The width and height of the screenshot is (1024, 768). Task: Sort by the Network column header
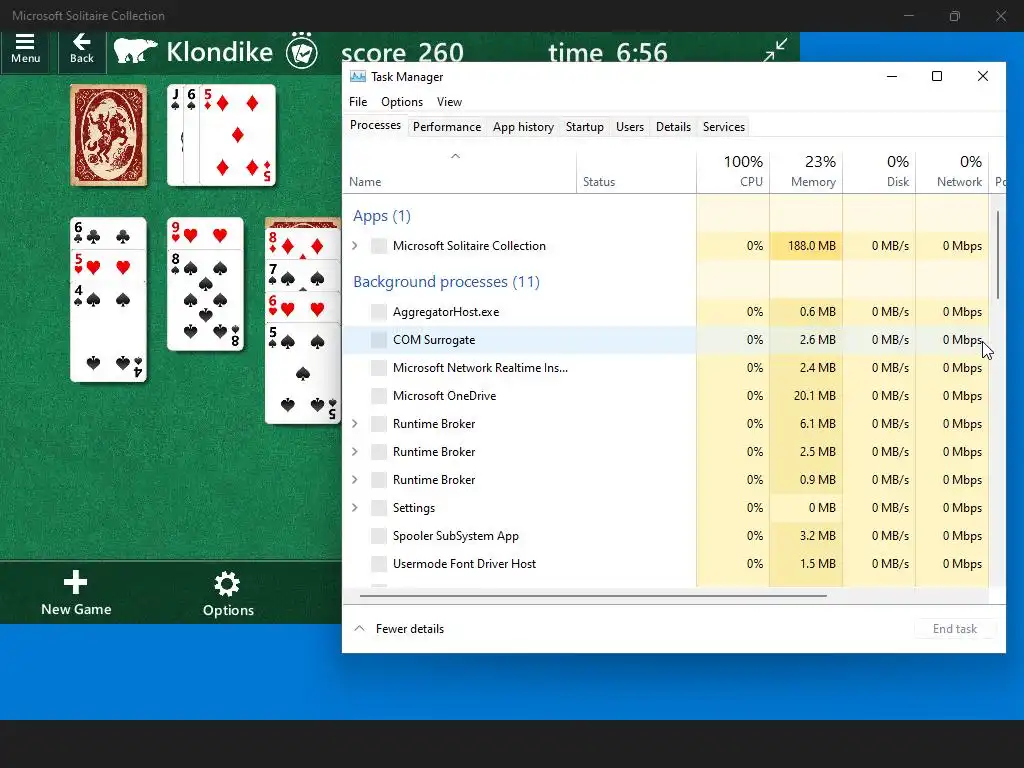952,172
